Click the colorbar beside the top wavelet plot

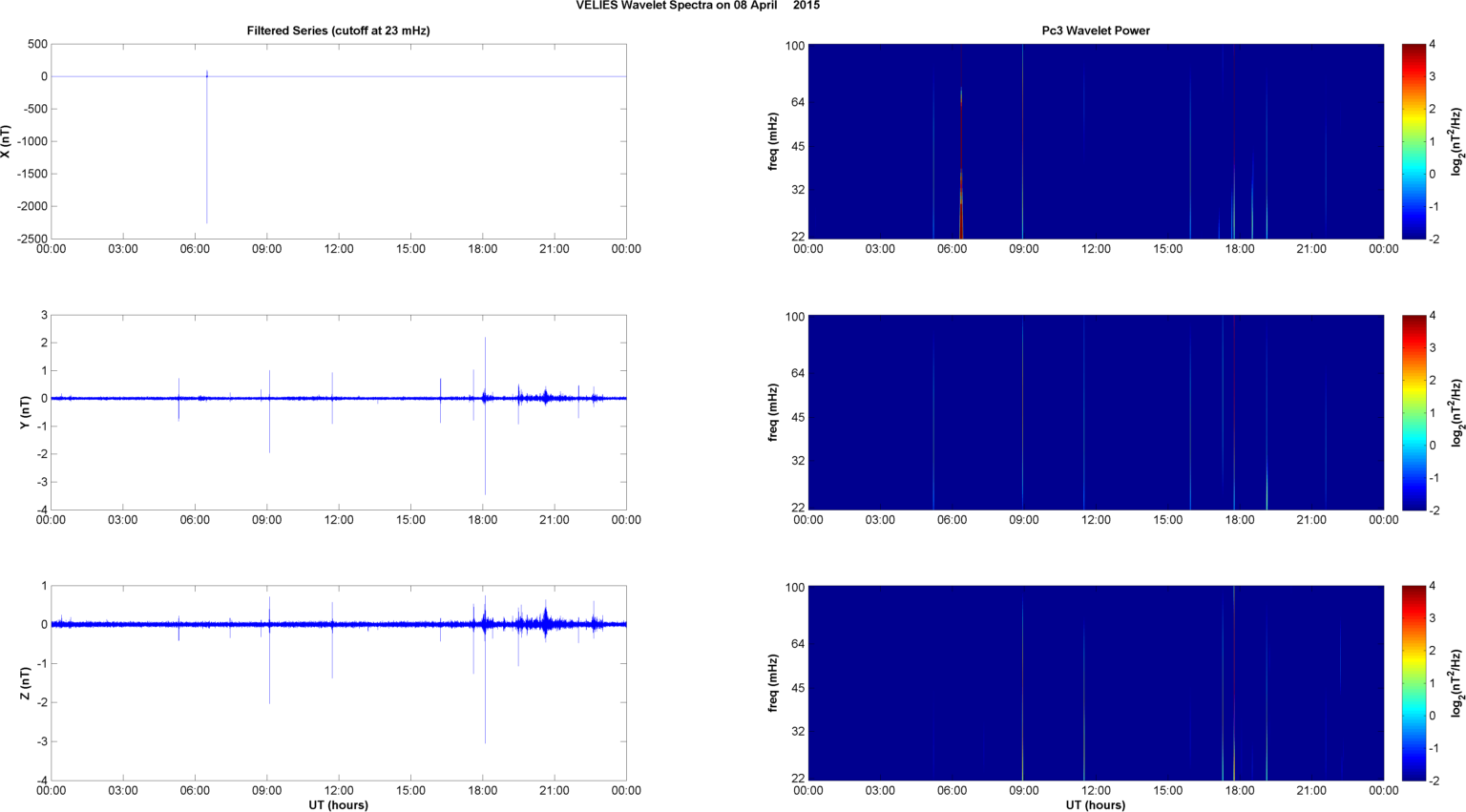point(1414,141)
